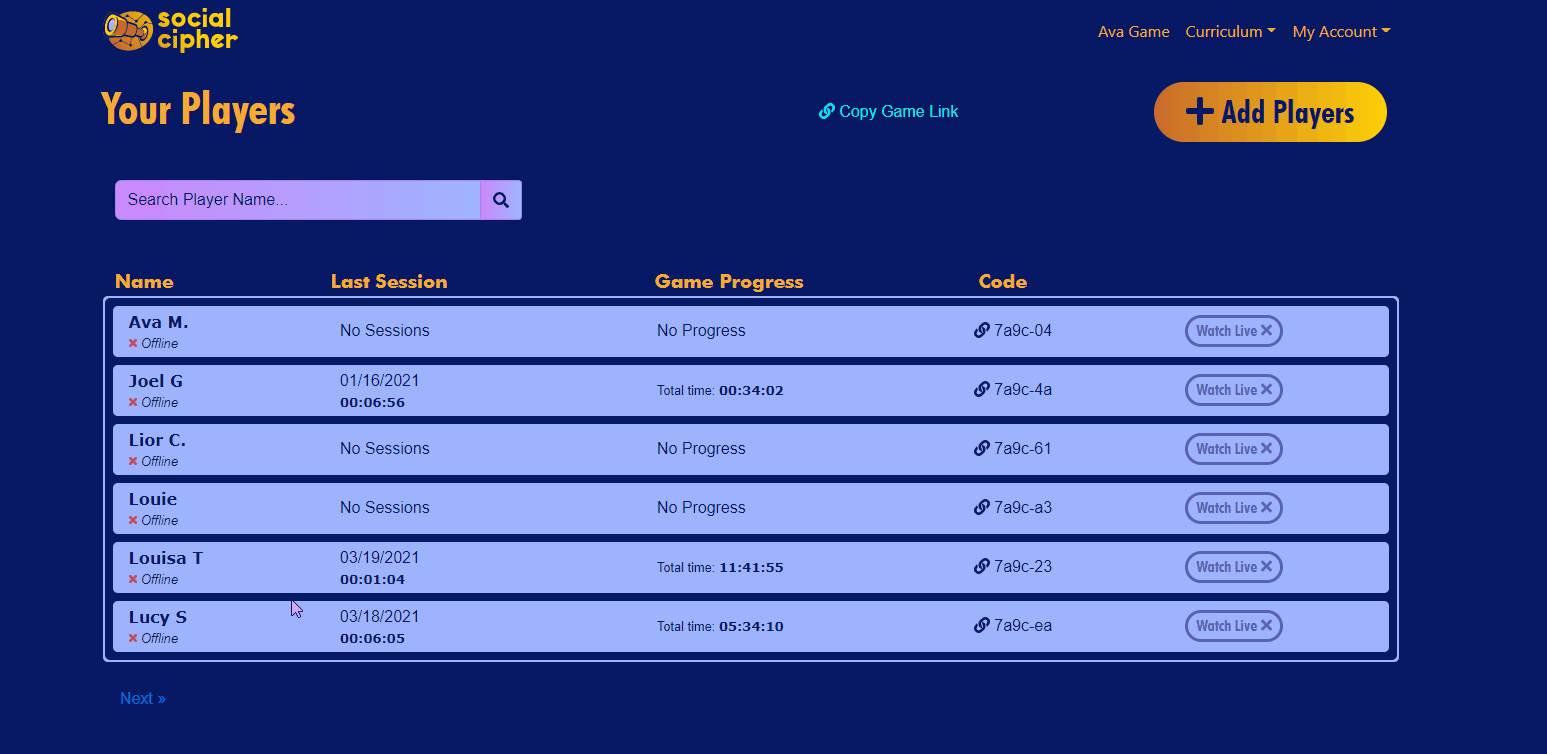Select player name Ava M.
Viewport: 1547px width, 754px height.
coord(158,322)
